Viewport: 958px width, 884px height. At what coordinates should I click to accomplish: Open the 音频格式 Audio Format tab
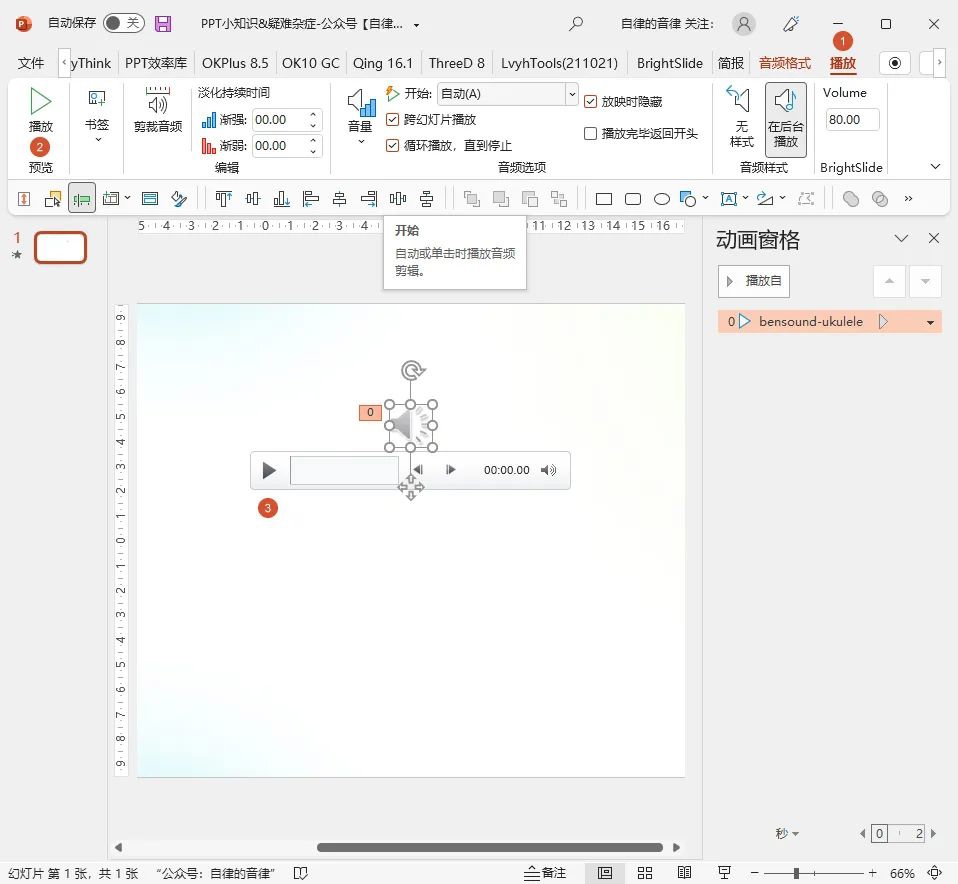(x=784, y=63)
